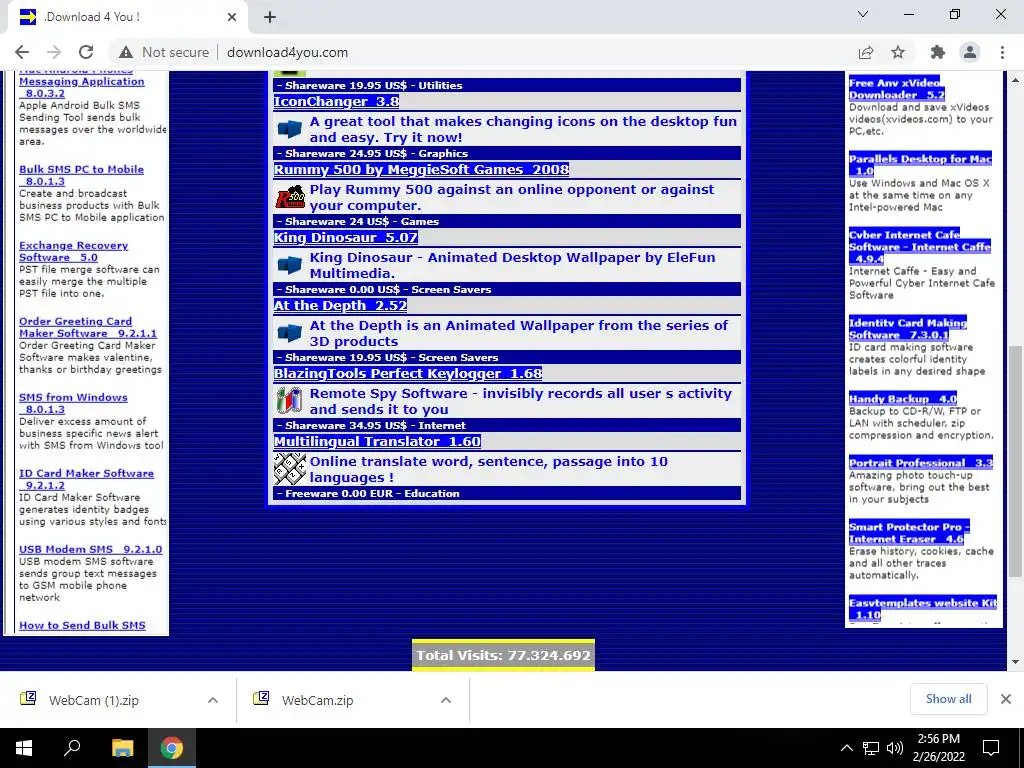This screenshot has width=1024, height=768.
Task: Share this page via the share icon
Action: (x=866, y=52)
